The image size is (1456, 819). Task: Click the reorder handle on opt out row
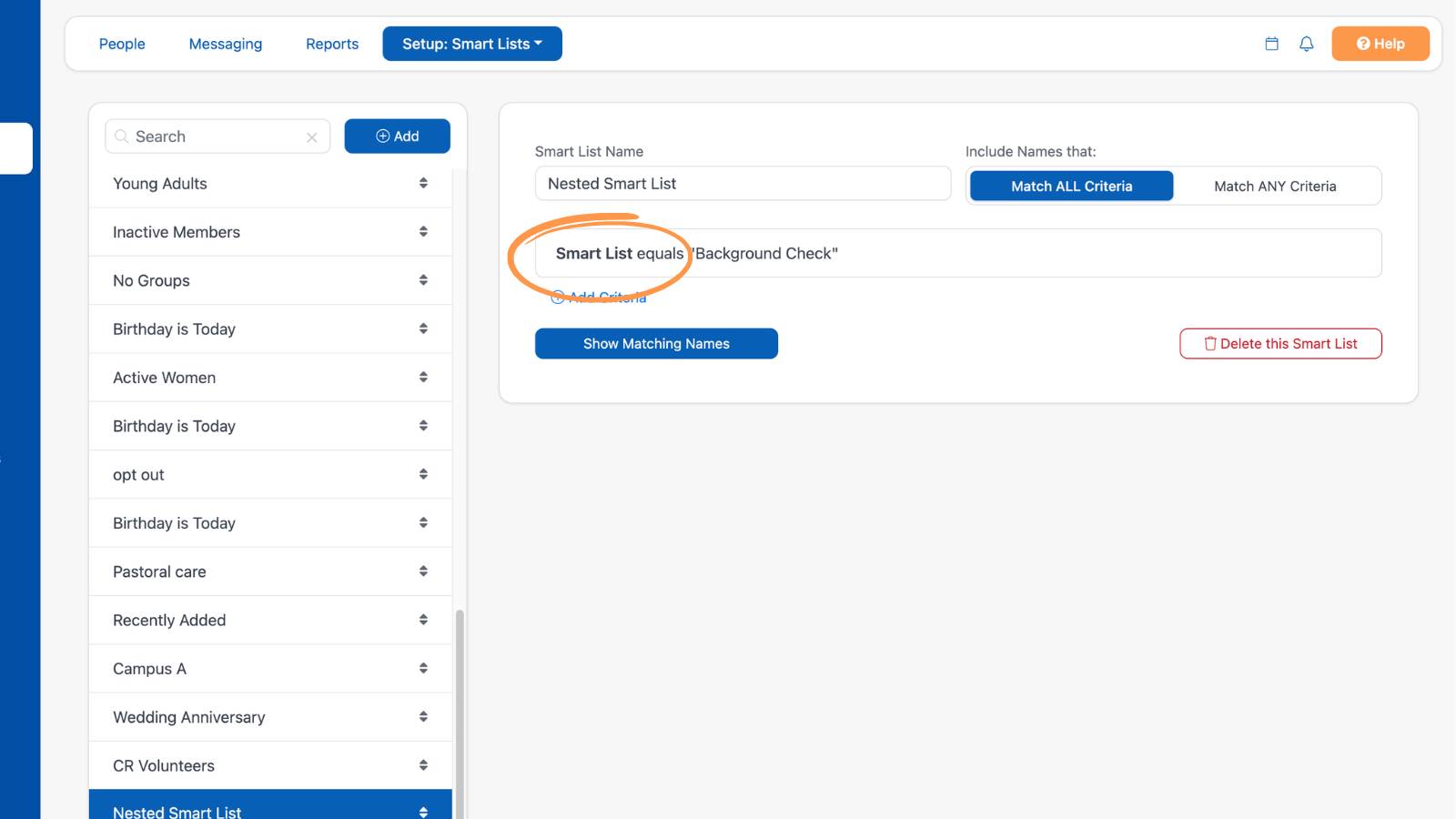click(423, 474)
